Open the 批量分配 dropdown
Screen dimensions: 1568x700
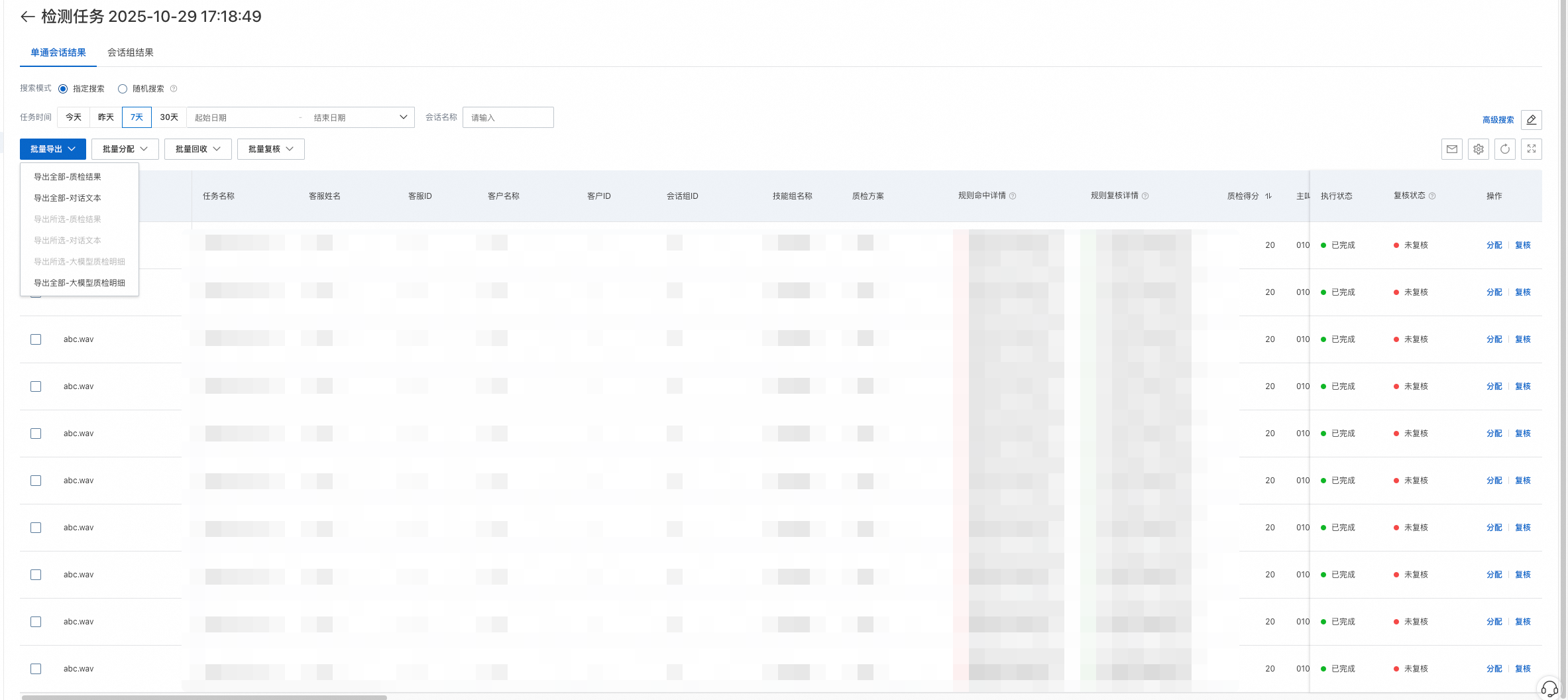coord(125,149)
